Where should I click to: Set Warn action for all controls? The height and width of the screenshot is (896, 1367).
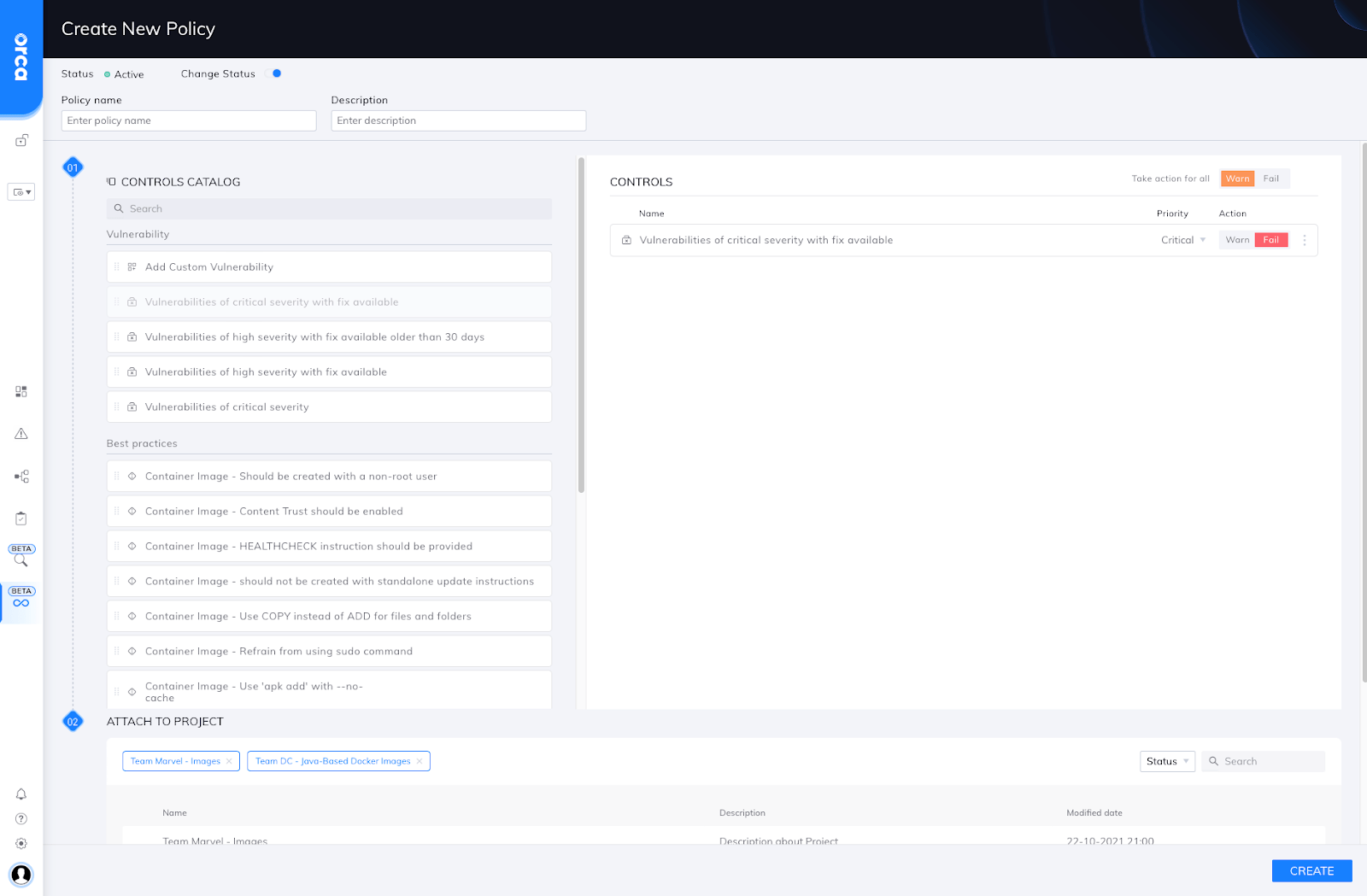[1237, 178]
